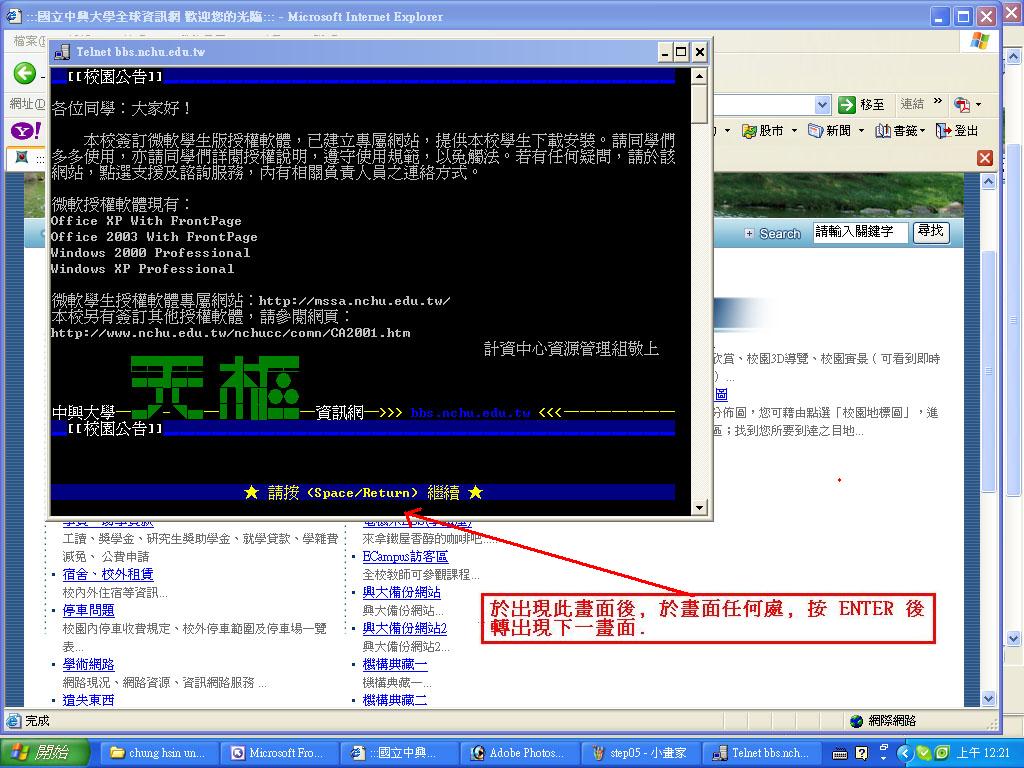
Task: Click the 請輸入關鍵字 search input field
Action: [860, 232]
